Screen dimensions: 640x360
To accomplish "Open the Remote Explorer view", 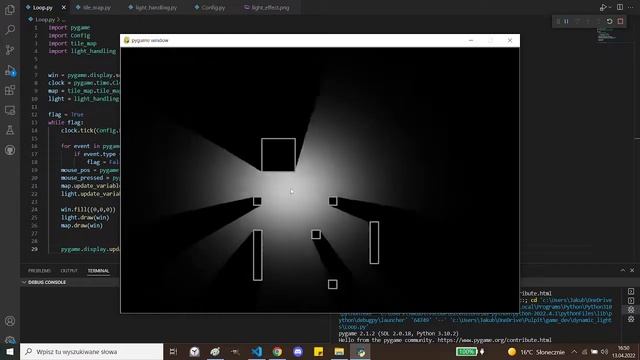I will [x=10, y=110].
